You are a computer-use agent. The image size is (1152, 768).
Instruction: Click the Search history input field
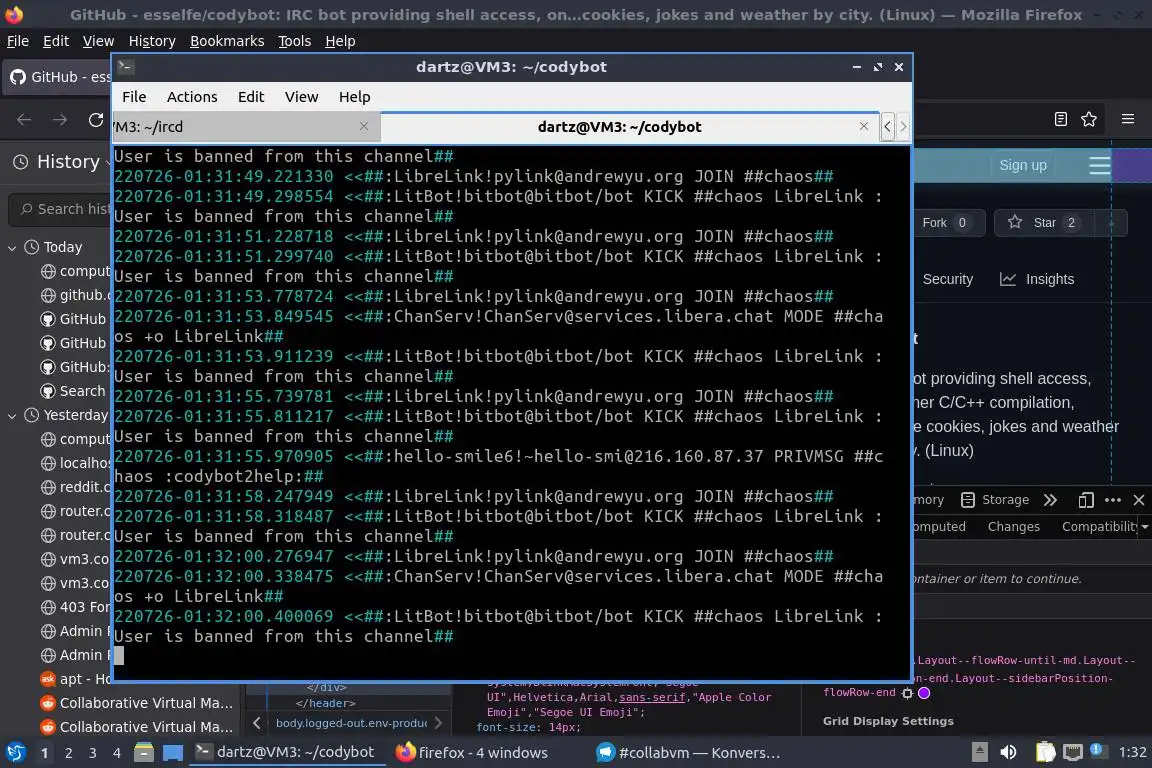[x=62, y=209]
